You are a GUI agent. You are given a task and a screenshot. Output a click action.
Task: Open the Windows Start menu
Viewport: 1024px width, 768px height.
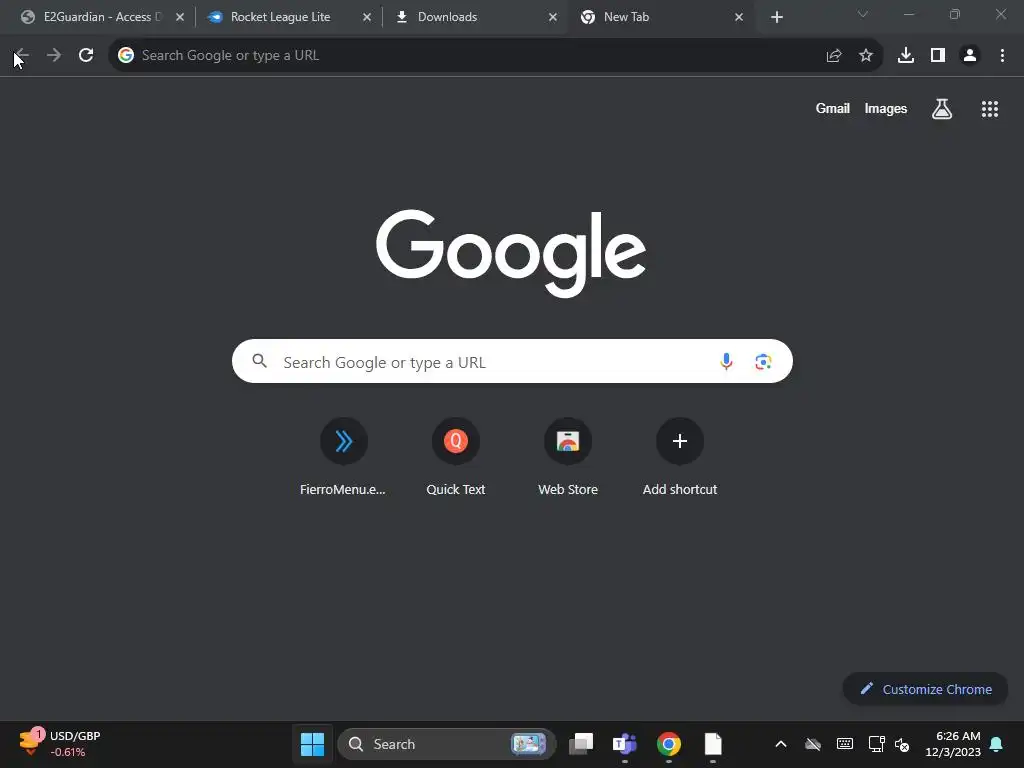tap(312, 744)
